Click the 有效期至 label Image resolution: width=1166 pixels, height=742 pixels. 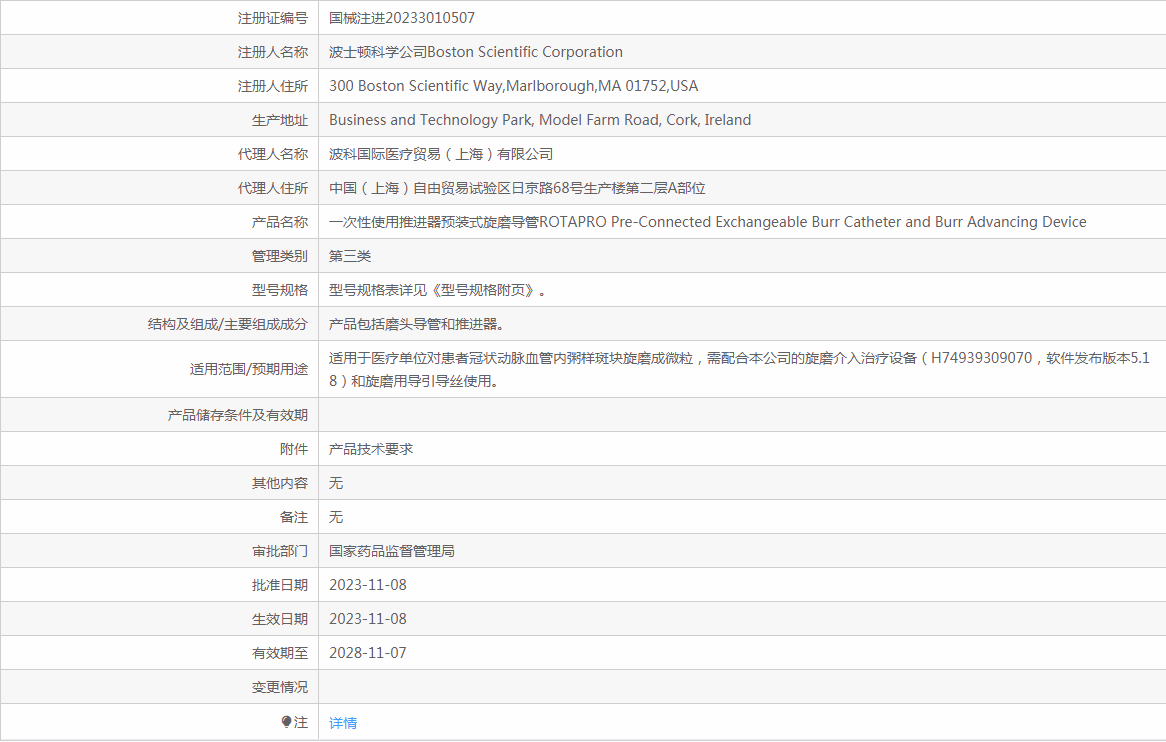(x=280, y=654)
